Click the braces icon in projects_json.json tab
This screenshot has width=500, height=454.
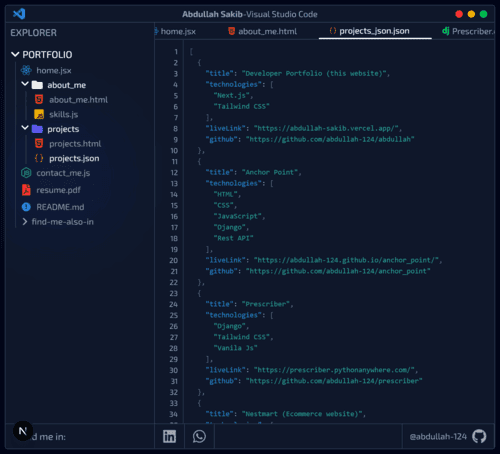click(x=333, y=31)
